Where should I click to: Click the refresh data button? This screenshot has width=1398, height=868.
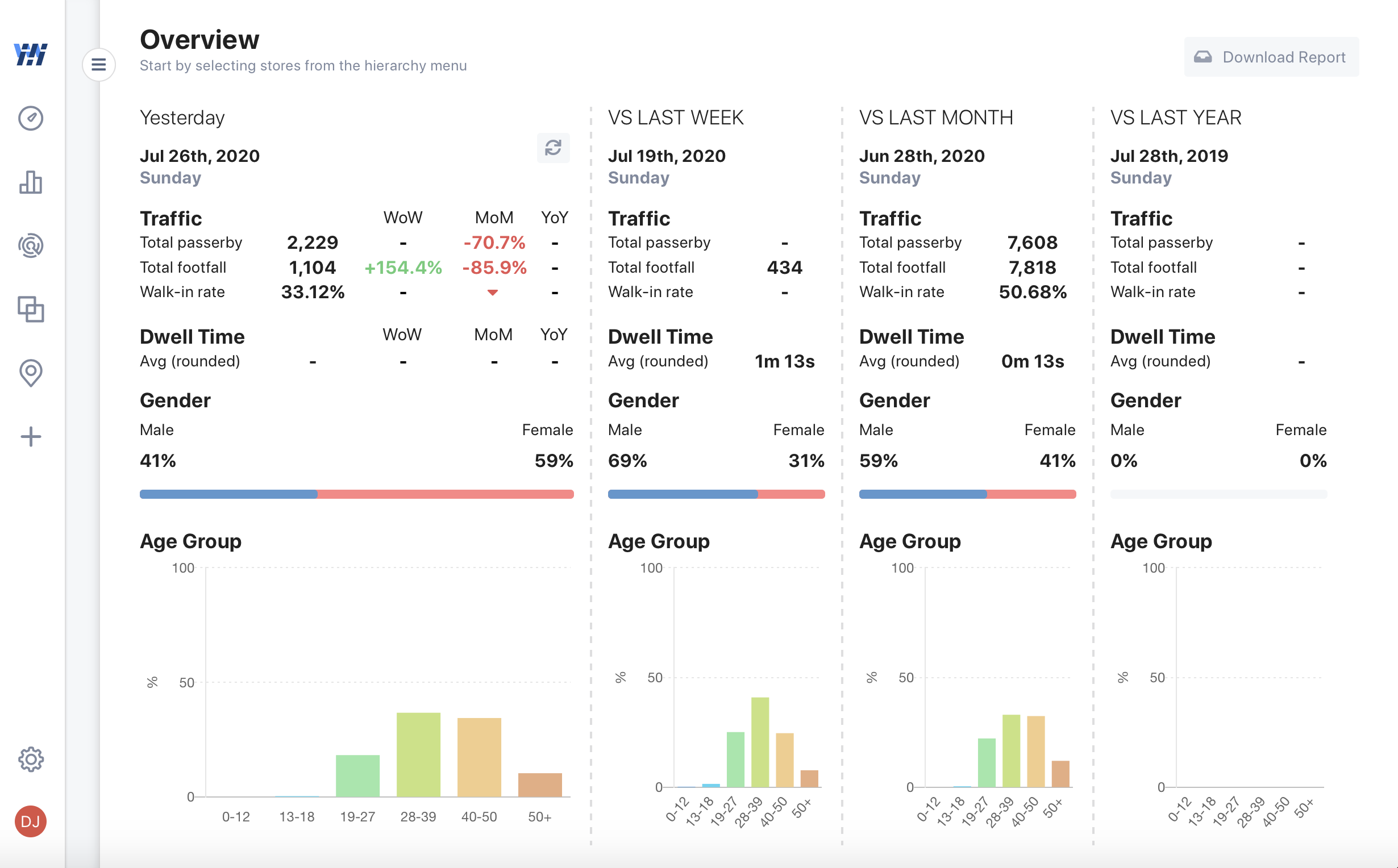[553, 148]
